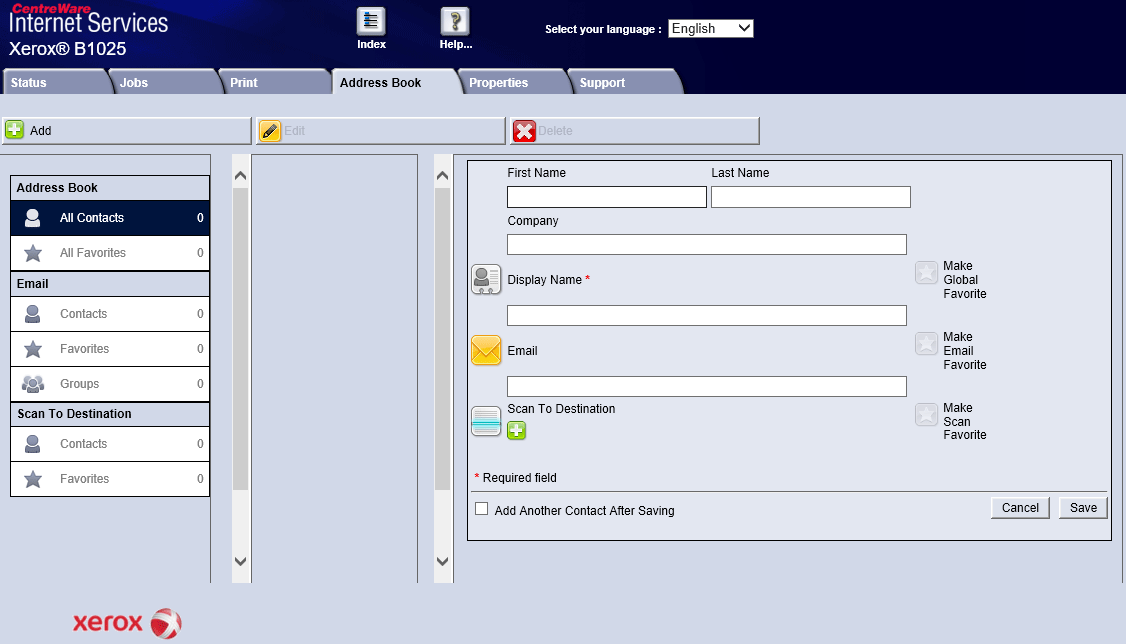
Task: Click the 'Xerox® B1025' model title
Action: pos(68,49)
